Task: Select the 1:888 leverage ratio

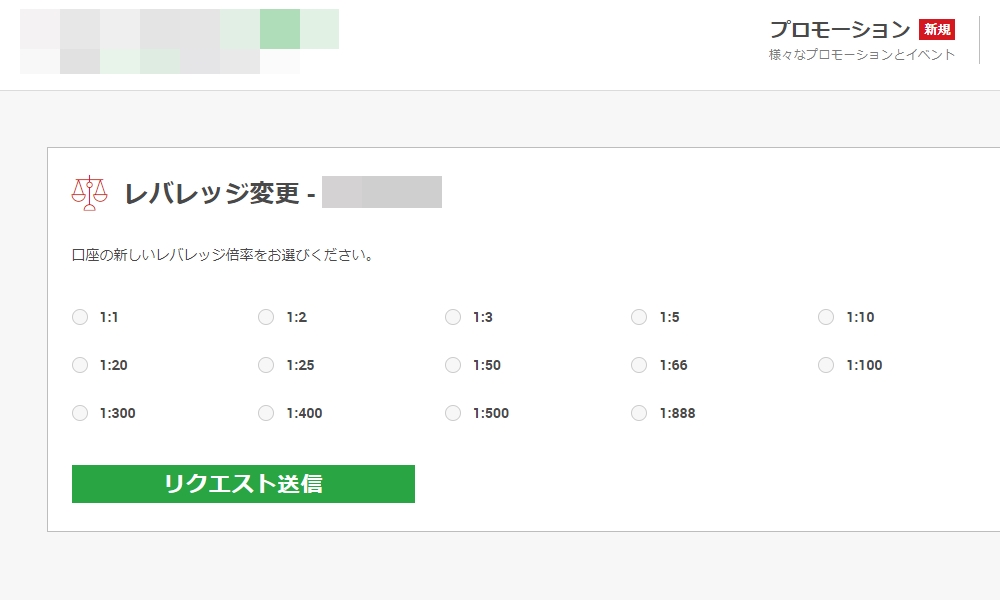Action: 639,413
